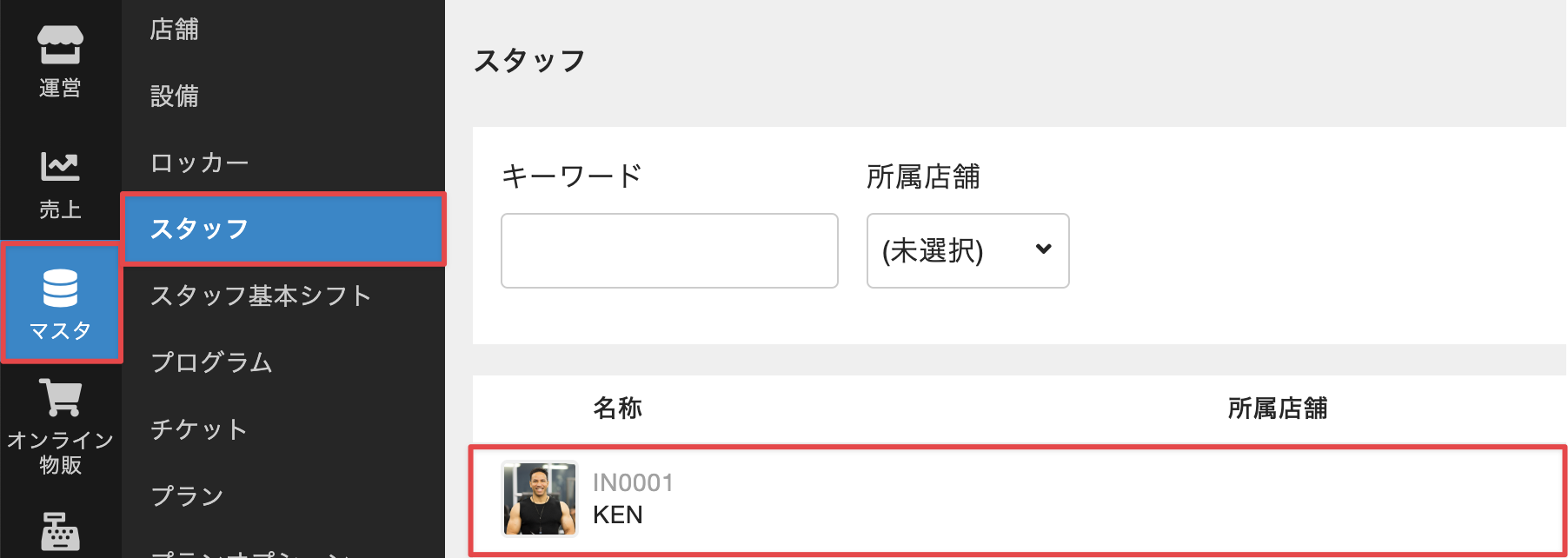Screen dimensions: 1568x558
Task: Click the cash register icon in sidebar
Action: [60, 531]
